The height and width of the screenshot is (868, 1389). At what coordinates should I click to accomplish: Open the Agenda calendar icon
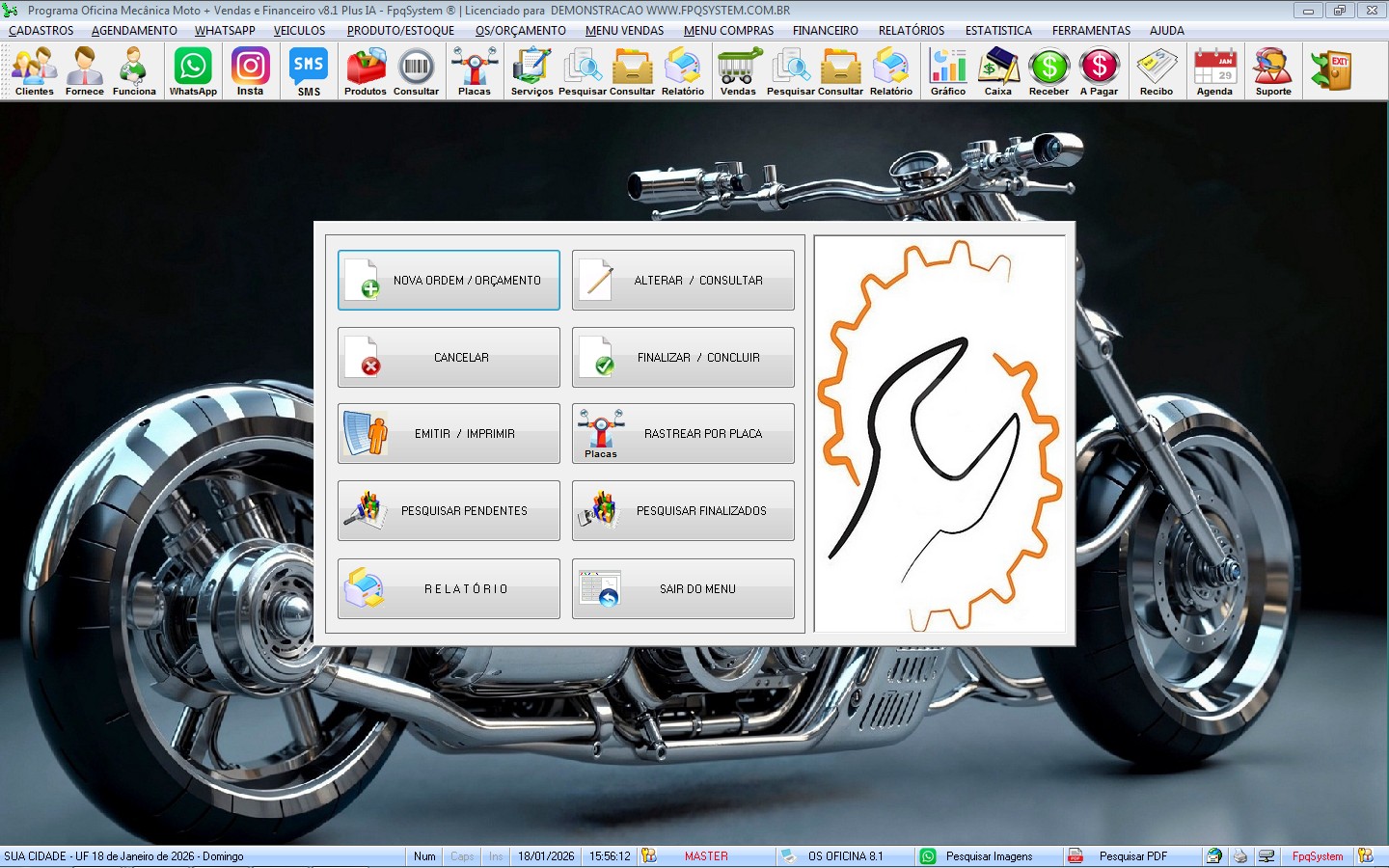pyautogui.click(x=1214, y=71)
